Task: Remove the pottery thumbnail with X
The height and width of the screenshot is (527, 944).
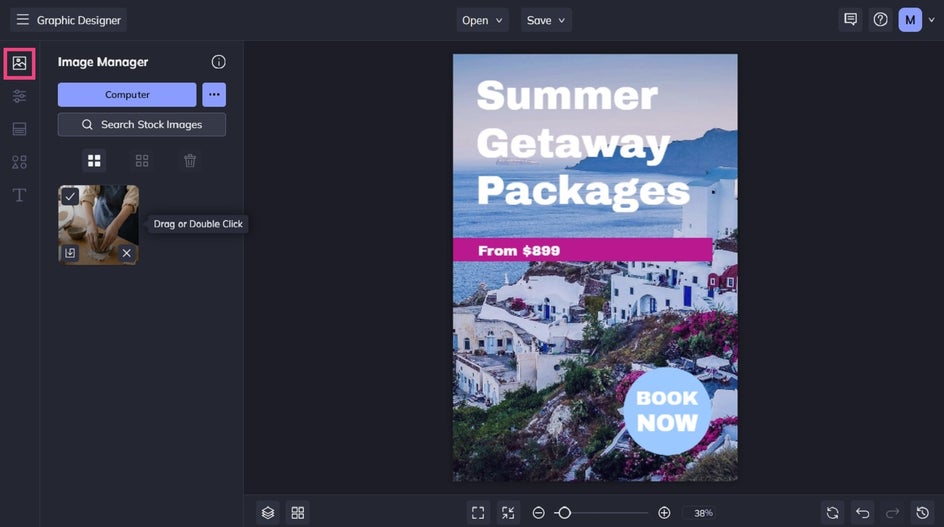Action: [x=126, y=253]
